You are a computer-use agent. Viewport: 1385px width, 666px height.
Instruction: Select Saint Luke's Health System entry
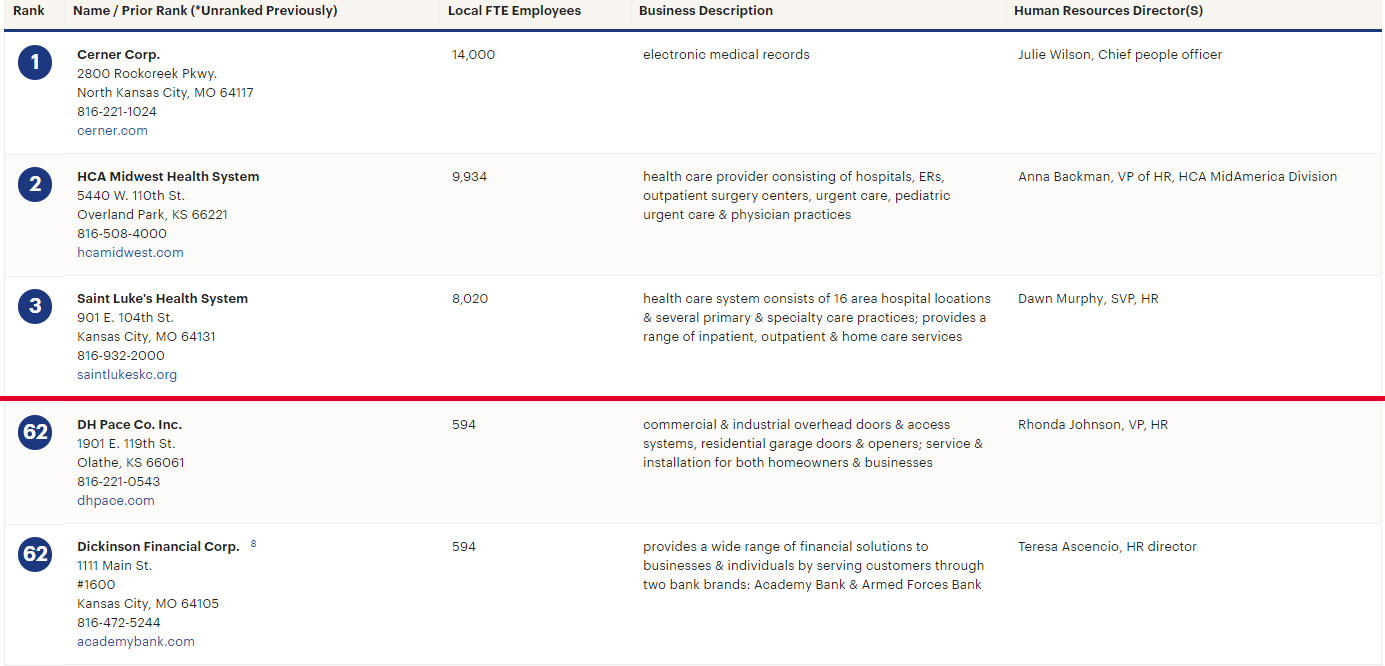click(x=161, y=297)
